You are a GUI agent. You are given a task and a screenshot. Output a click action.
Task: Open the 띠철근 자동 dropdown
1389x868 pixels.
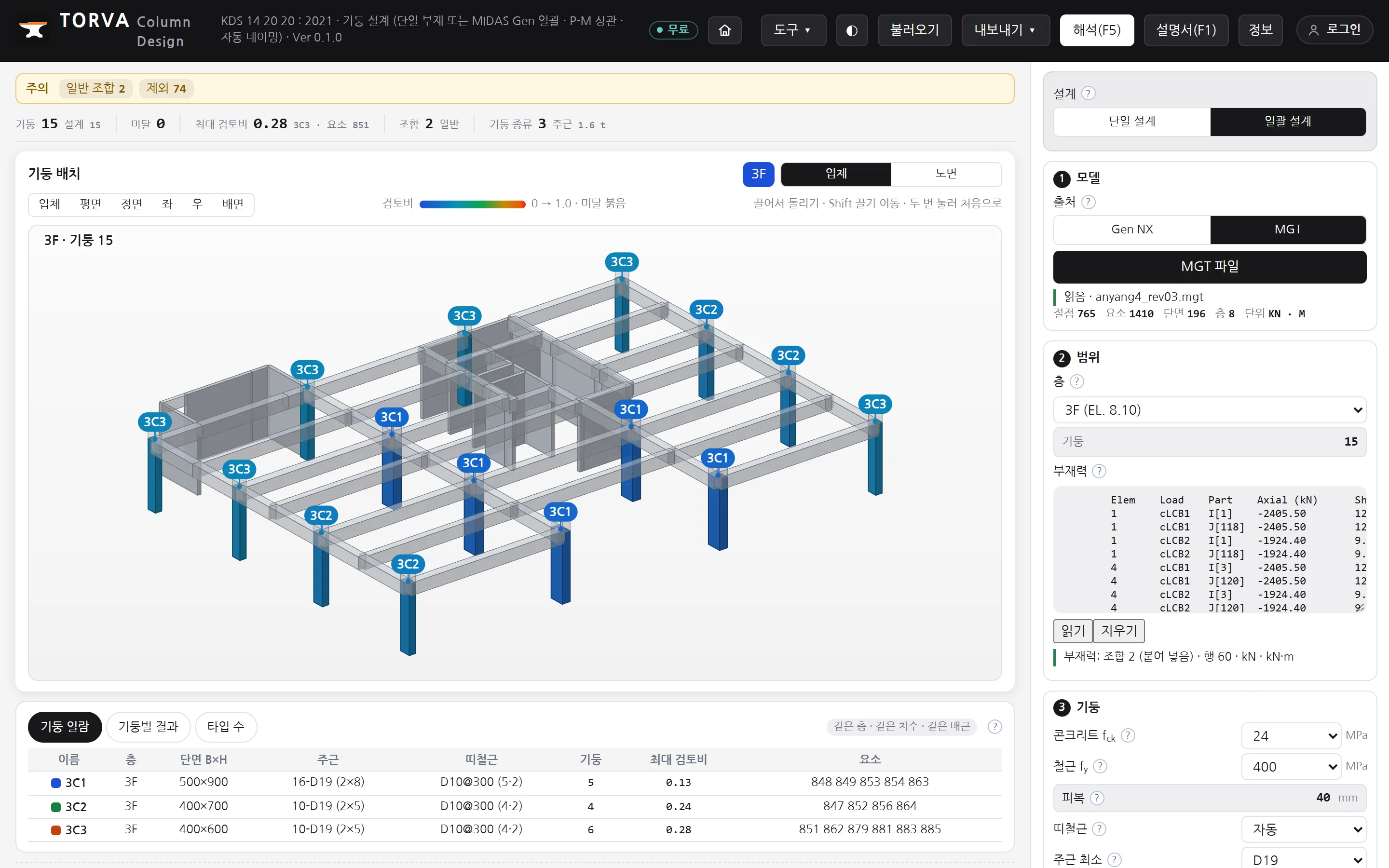[1304, 829]
